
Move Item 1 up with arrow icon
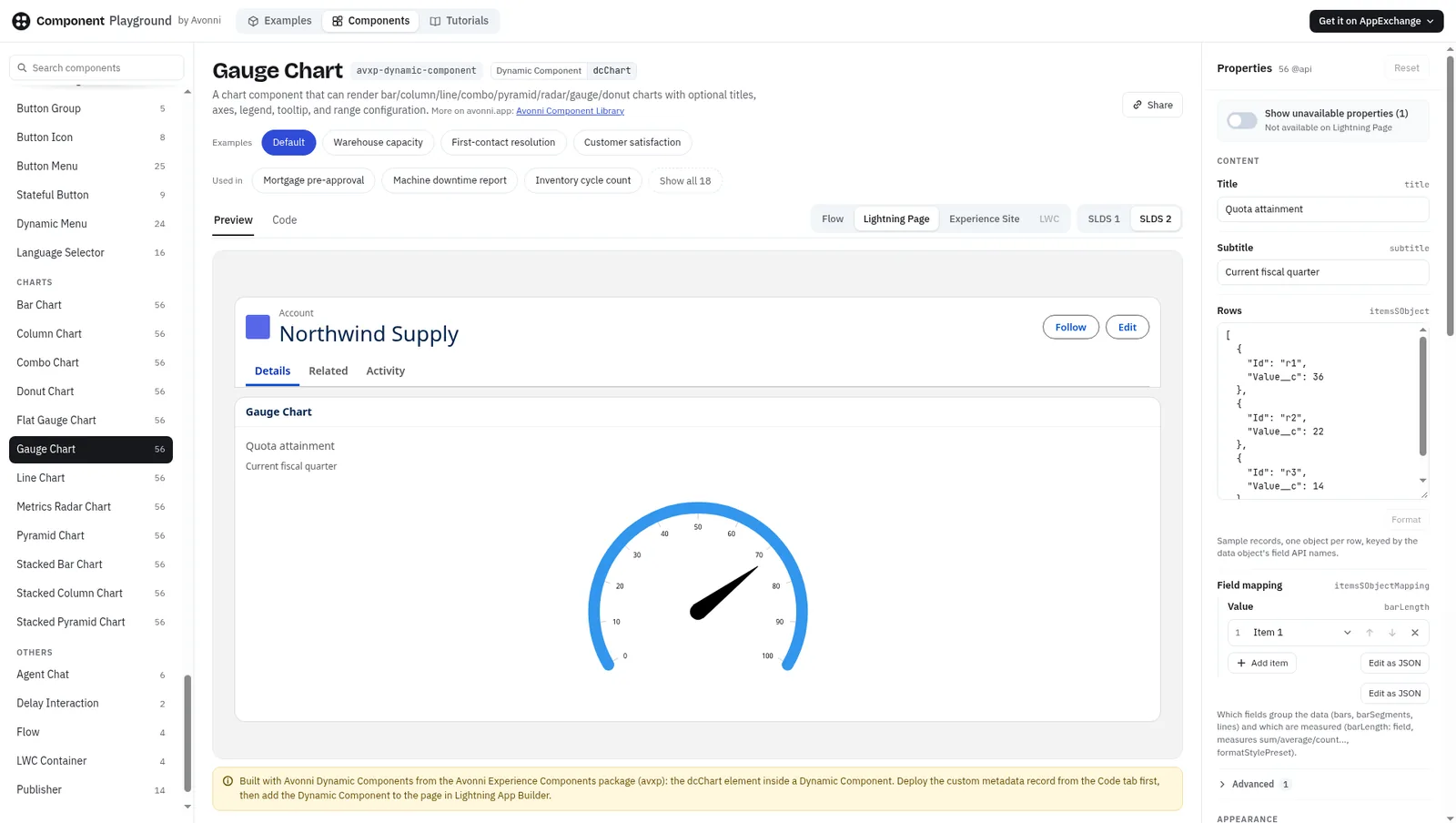(1370, 633)
